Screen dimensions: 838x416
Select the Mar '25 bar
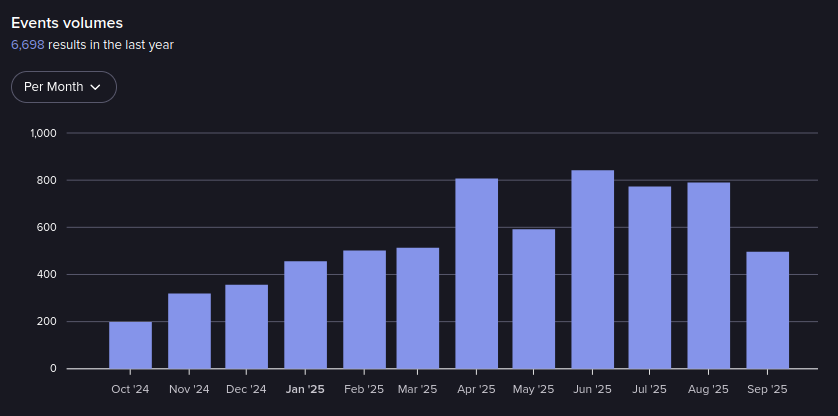pos(417,308)
